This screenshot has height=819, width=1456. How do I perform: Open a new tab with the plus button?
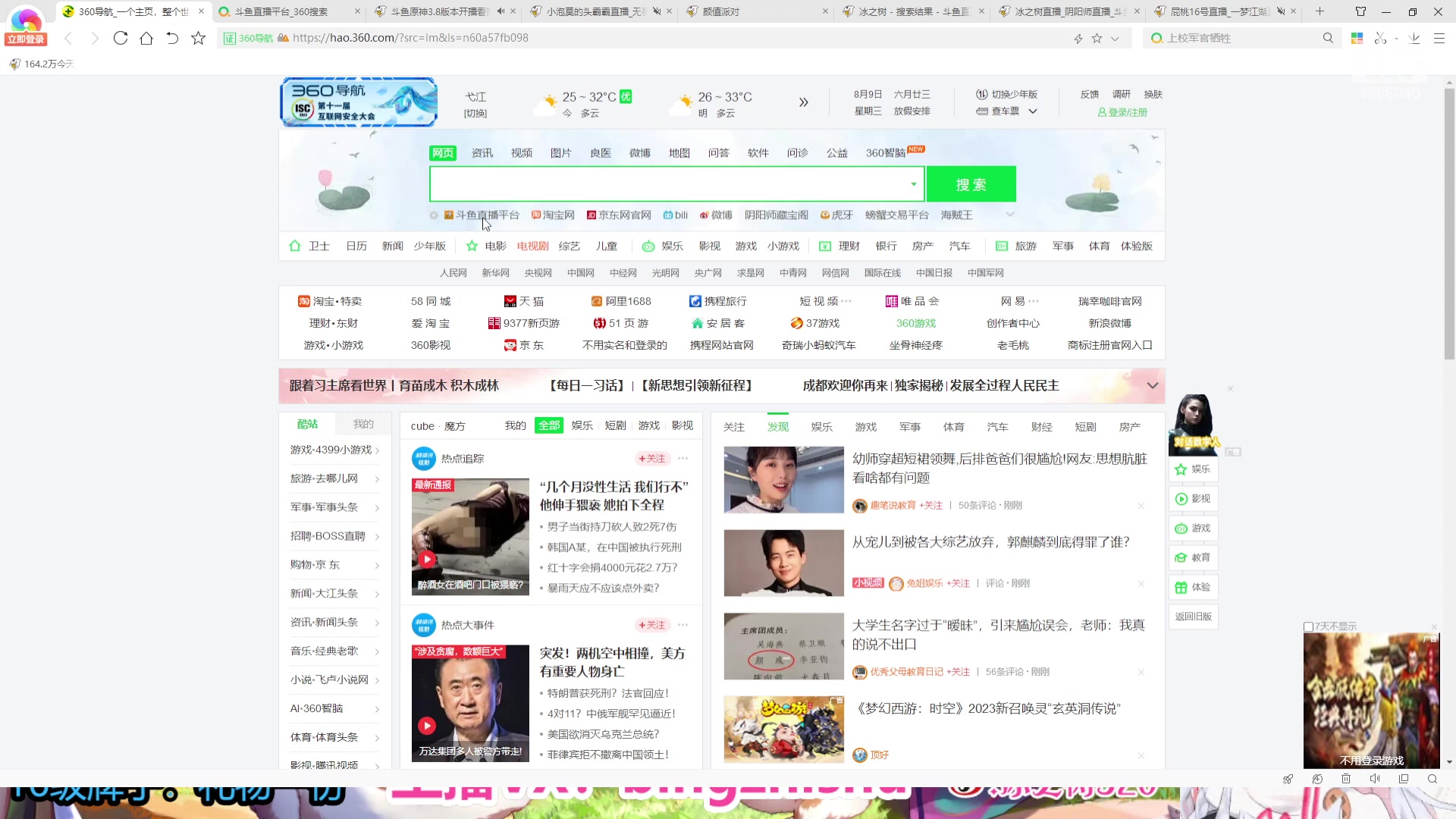click(1319, 11)
